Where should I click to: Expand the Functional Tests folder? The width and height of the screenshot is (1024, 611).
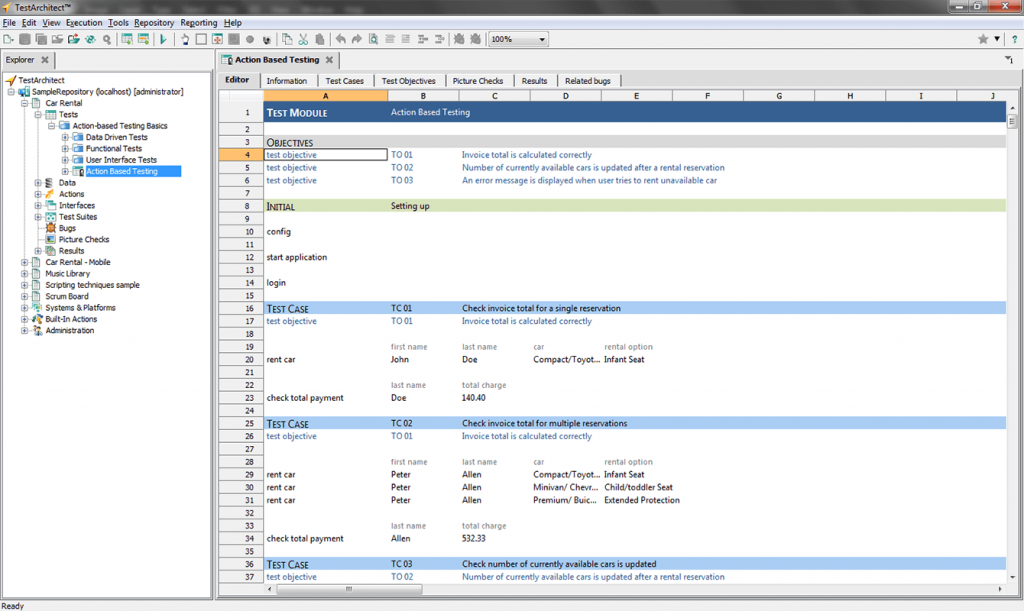point(65,148)
